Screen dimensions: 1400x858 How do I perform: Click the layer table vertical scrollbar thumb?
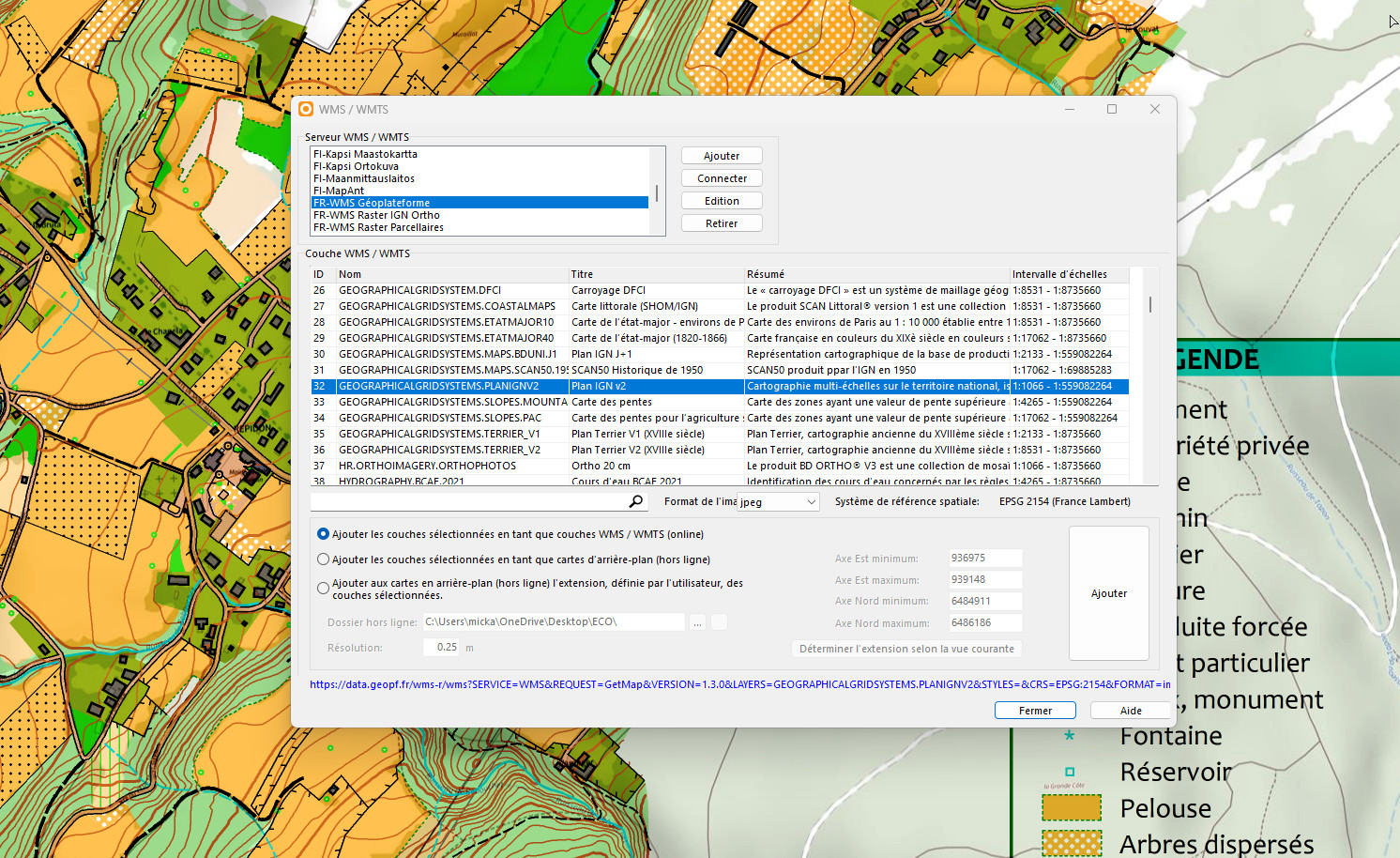point(1149,304)
